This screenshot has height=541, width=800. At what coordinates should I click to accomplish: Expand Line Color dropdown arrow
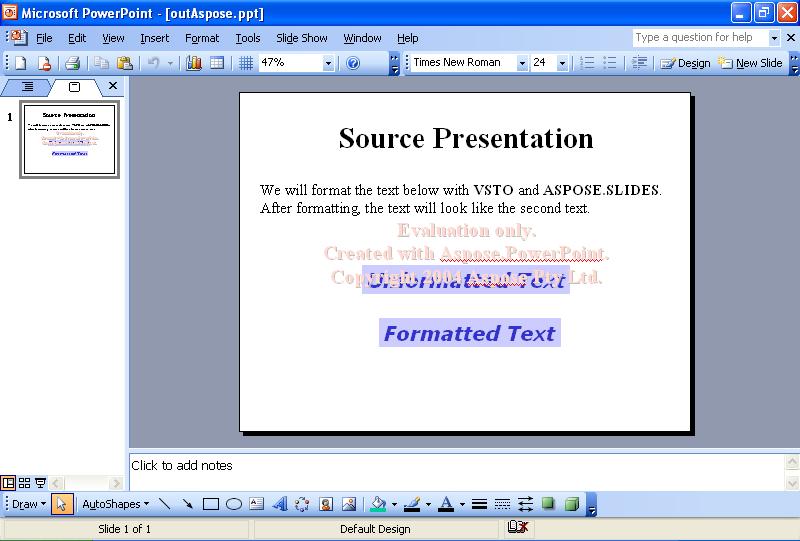(x=428, y=504)
